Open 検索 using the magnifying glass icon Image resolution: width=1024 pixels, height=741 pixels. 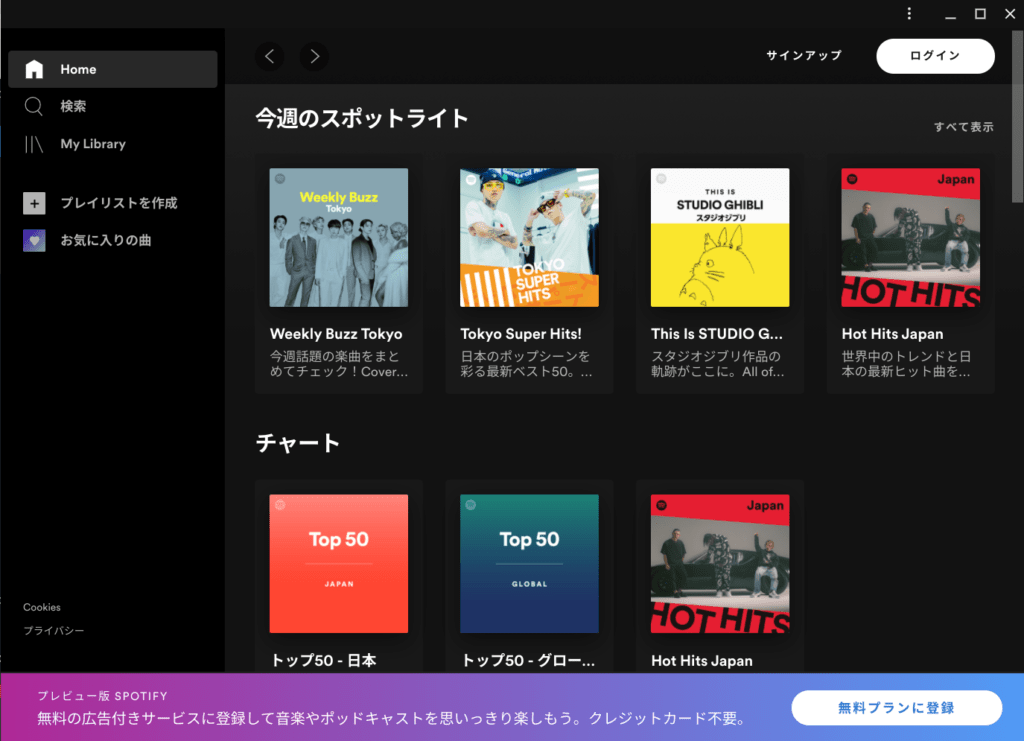[34, 106]
